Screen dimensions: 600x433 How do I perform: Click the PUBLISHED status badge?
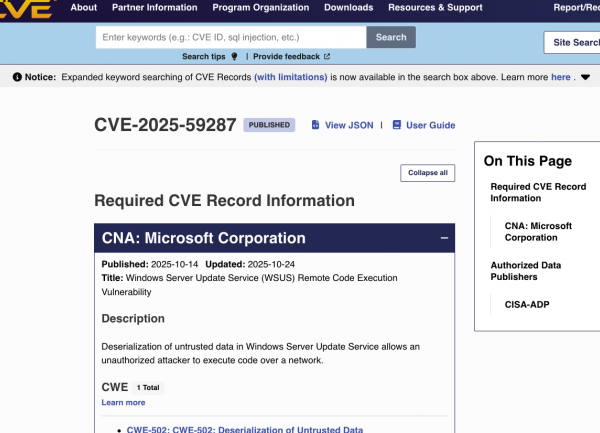click(269, 125)
